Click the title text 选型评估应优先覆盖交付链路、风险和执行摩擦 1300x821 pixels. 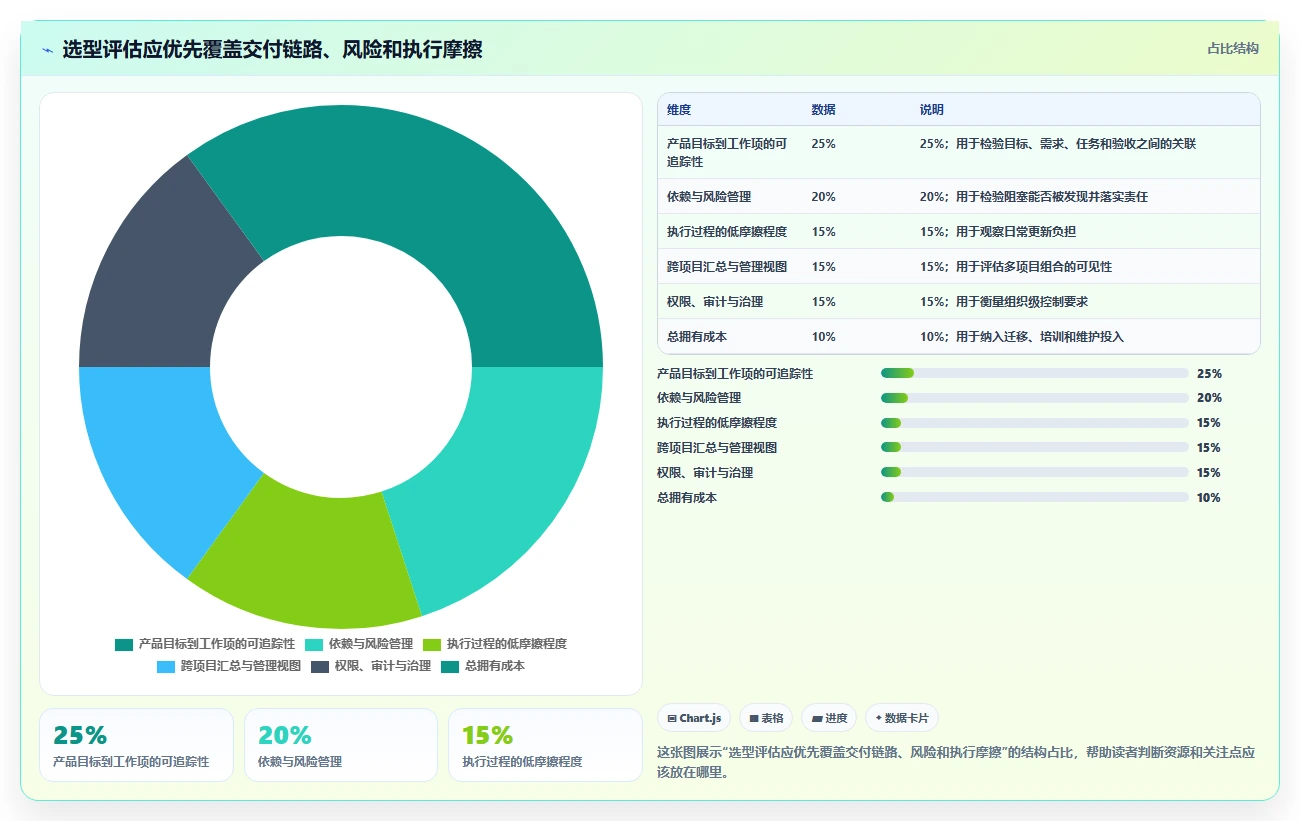[x=272, y=49]
